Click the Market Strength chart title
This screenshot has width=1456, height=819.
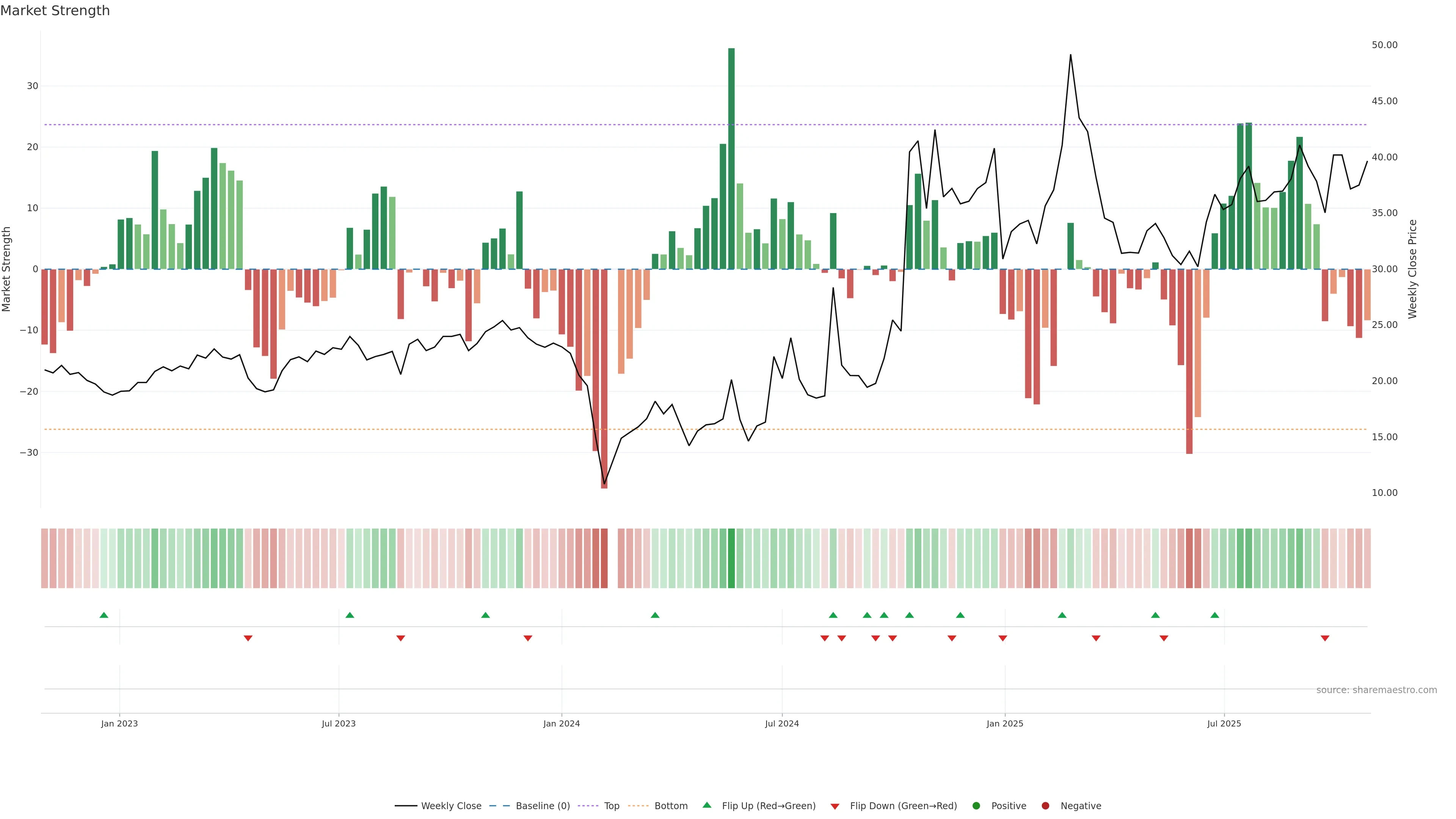pyautogui.click(x=55, y=11)
